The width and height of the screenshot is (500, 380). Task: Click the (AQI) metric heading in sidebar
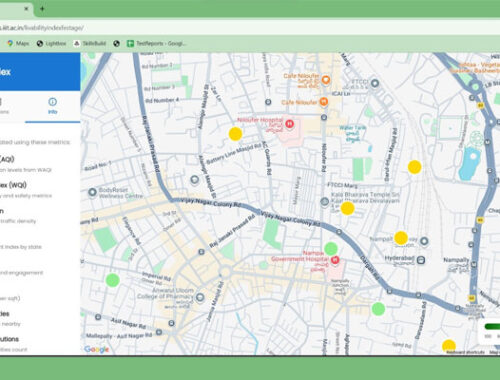[x=7, y=159]
